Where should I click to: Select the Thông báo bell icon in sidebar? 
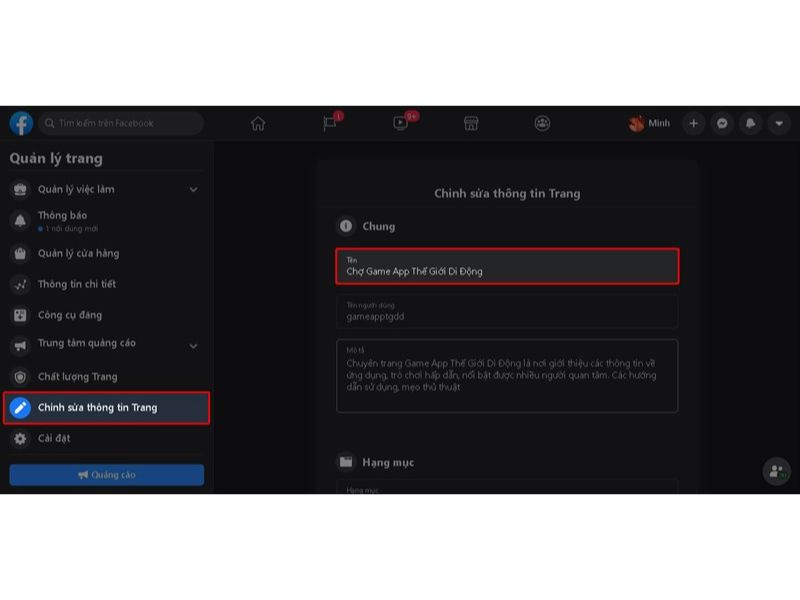pos(21,218)
